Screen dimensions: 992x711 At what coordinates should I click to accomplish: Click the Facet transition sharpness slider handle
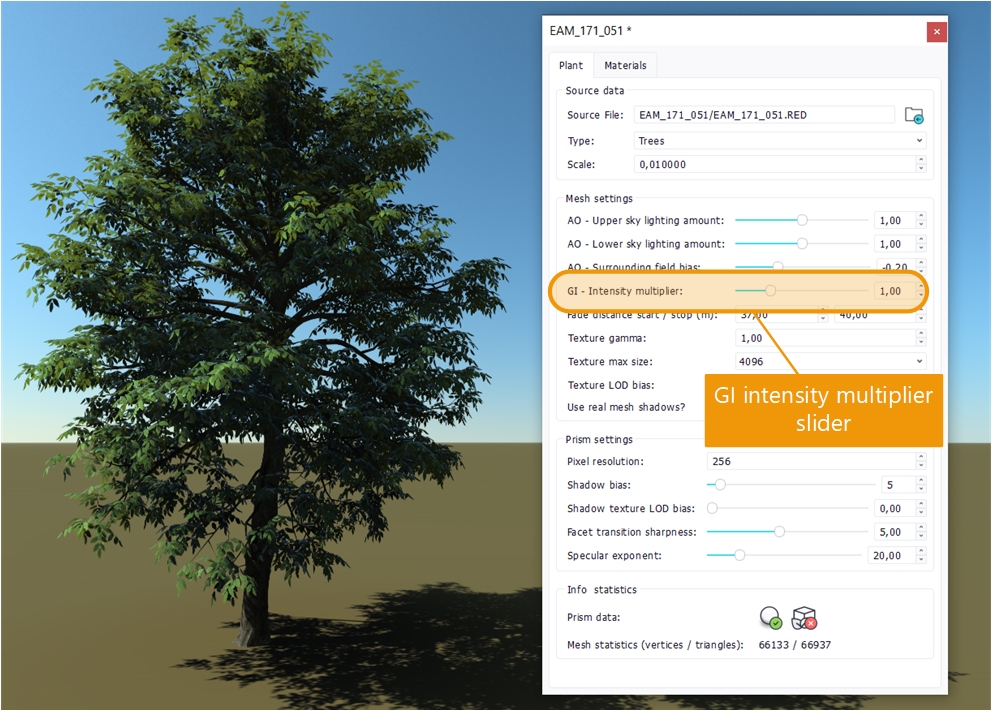pos(779,532)
